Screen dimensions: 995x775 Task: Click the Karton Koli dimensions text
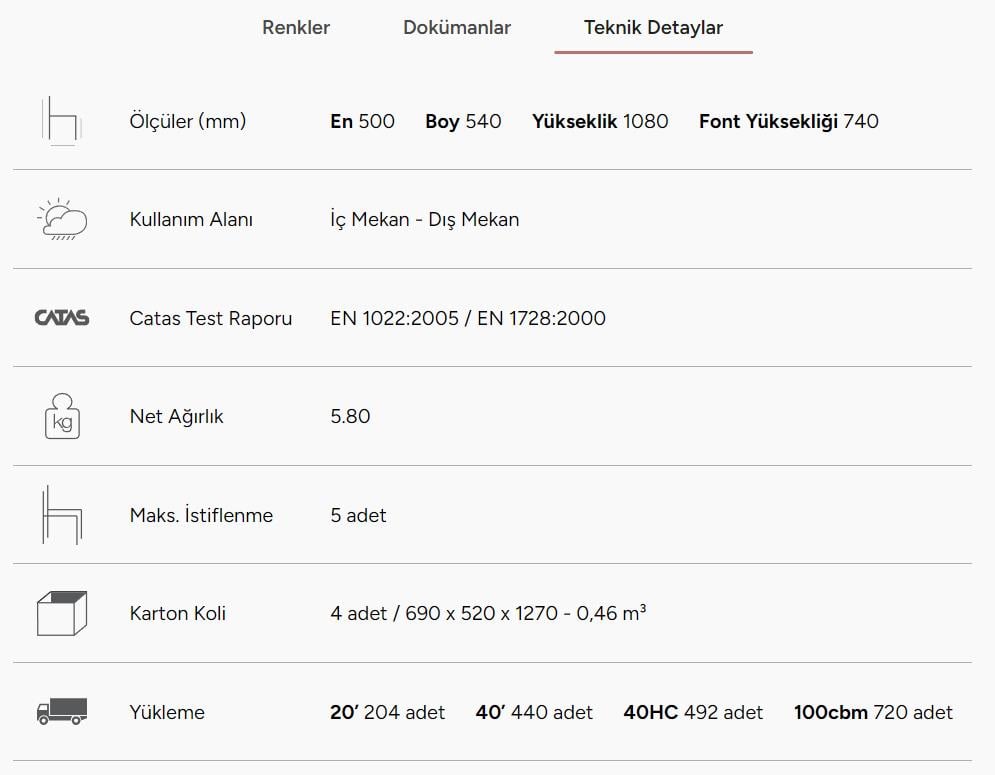(488, 613)
